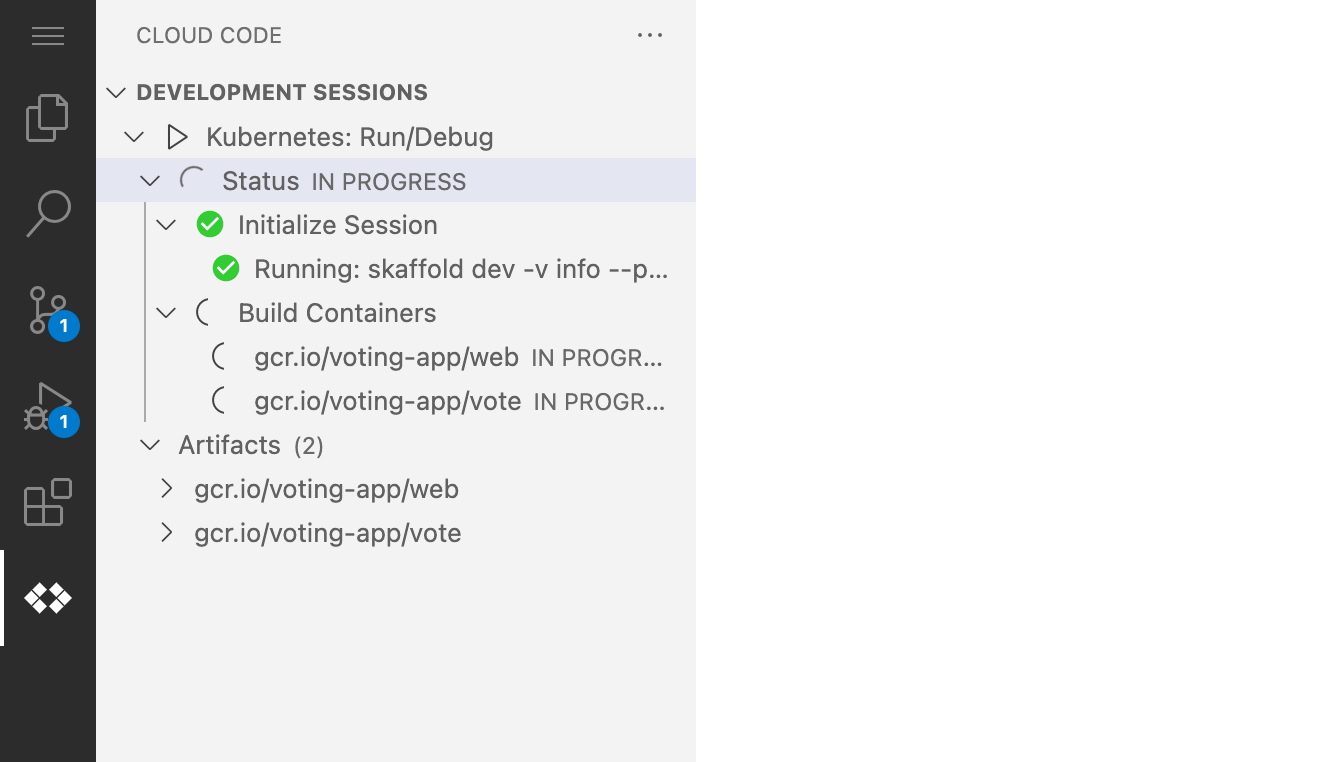Viewport: 1326px width, 762px height.
Task: Collapse the Artifacts (2) node
Action: 150,445
